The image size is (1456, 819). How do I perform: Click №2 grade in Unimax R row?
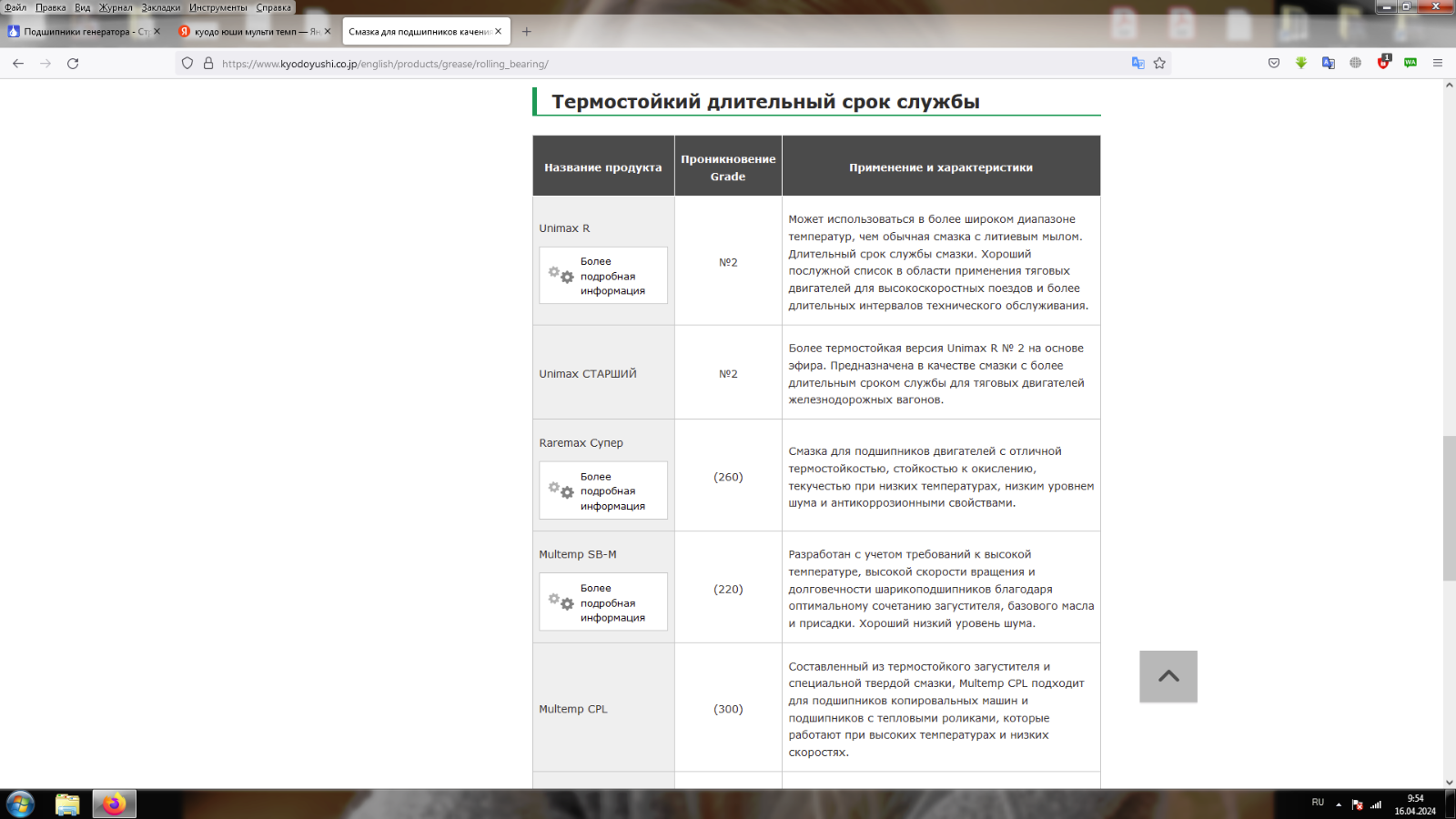tap(728, 262)
